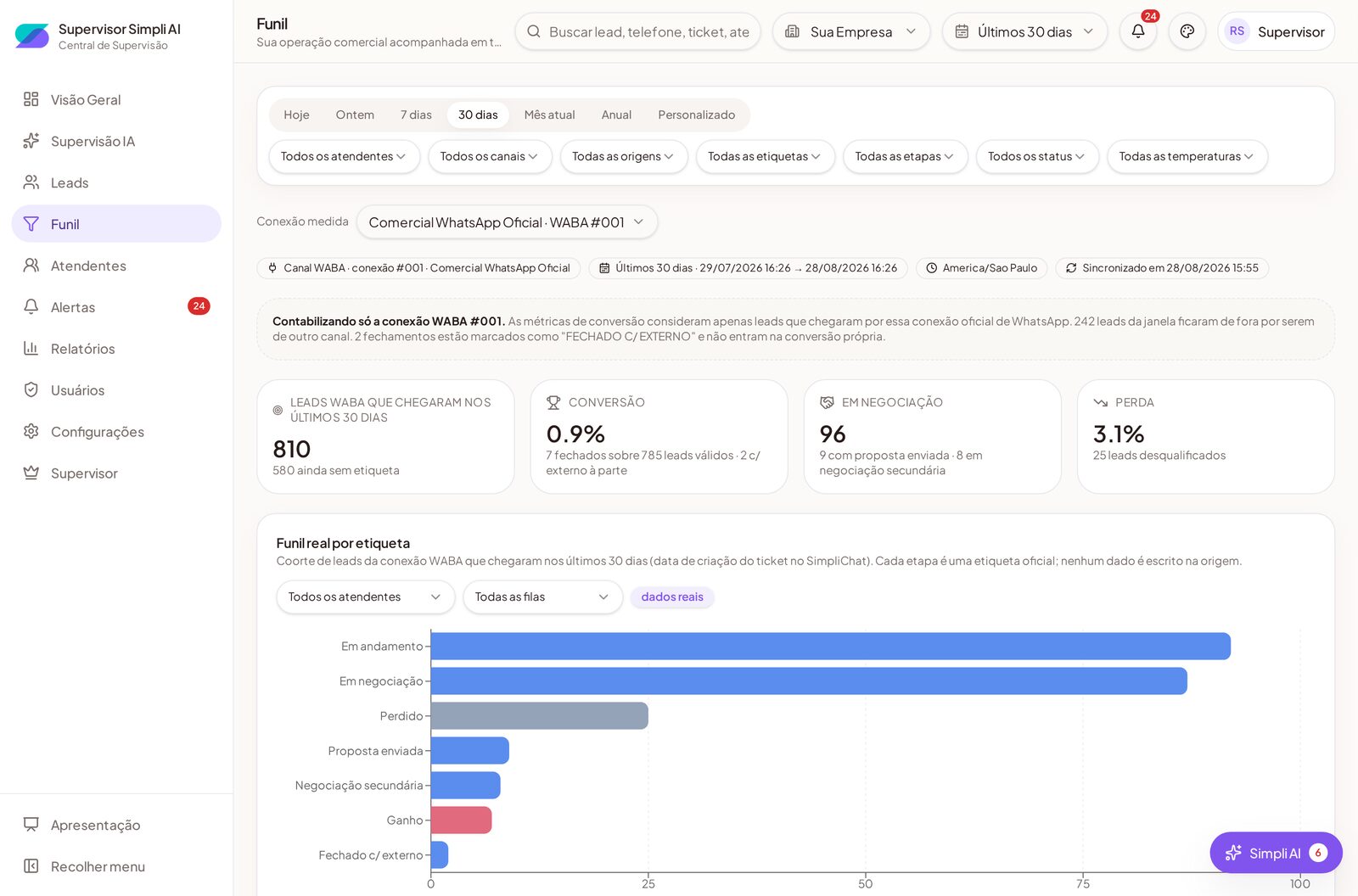The height and width of the screenshot is (896, 1358).
Task: Open the Simpli AI chat button
Action: coord(1276,853)
